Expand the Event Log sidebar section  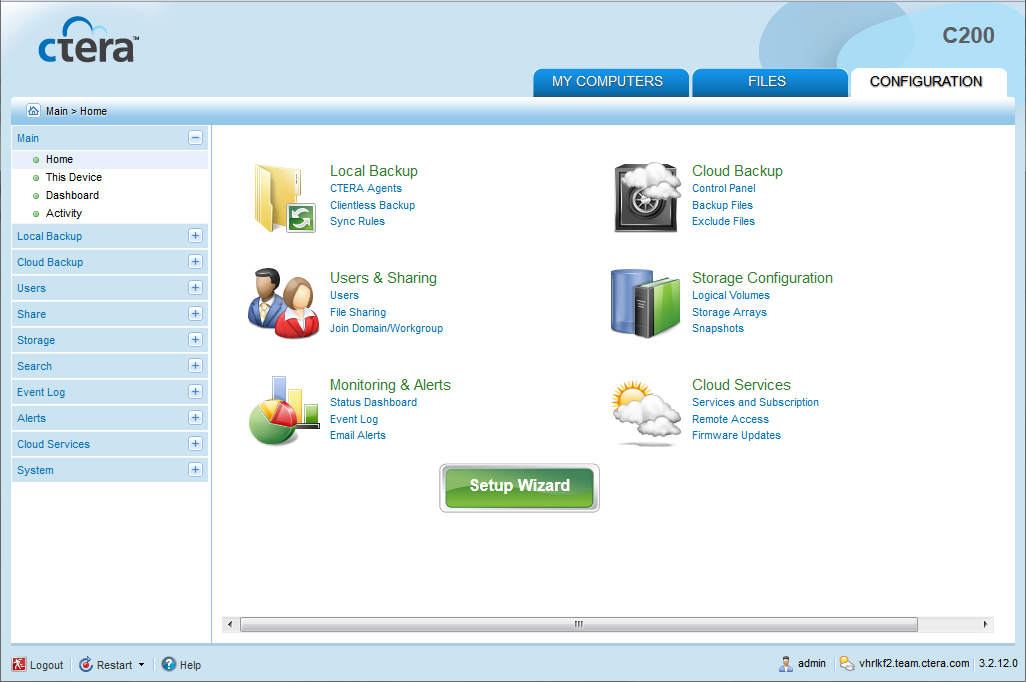tap(195, 391)
